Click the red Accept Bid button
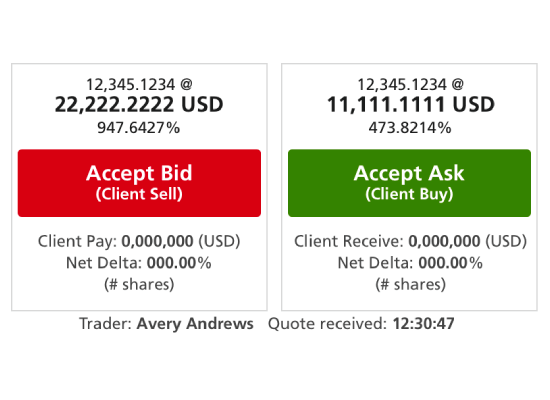 139,183
